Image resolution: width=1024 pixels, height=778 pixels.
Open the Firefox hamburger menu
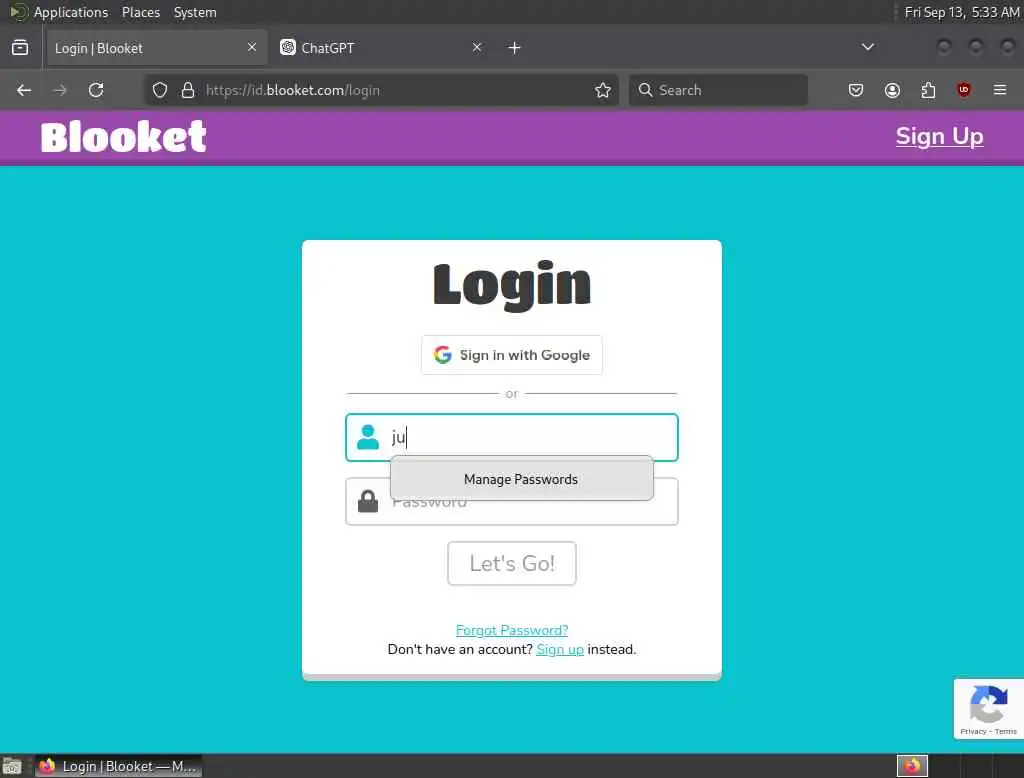pyautogui.click(x=1000, y=90)
